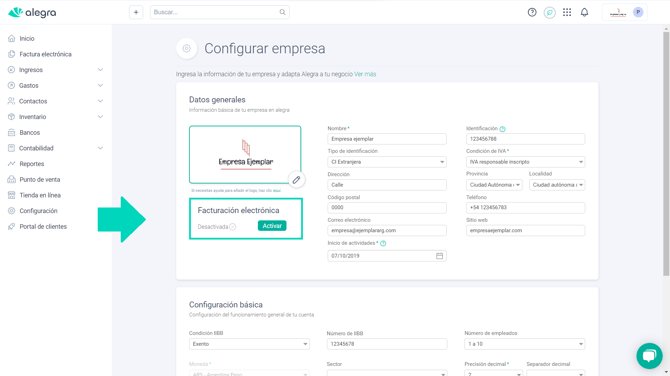Expand the Gastos menu chevron
The height and width of the screenshot is (376, 670).
pyautogui.click(x=100, y=85)
